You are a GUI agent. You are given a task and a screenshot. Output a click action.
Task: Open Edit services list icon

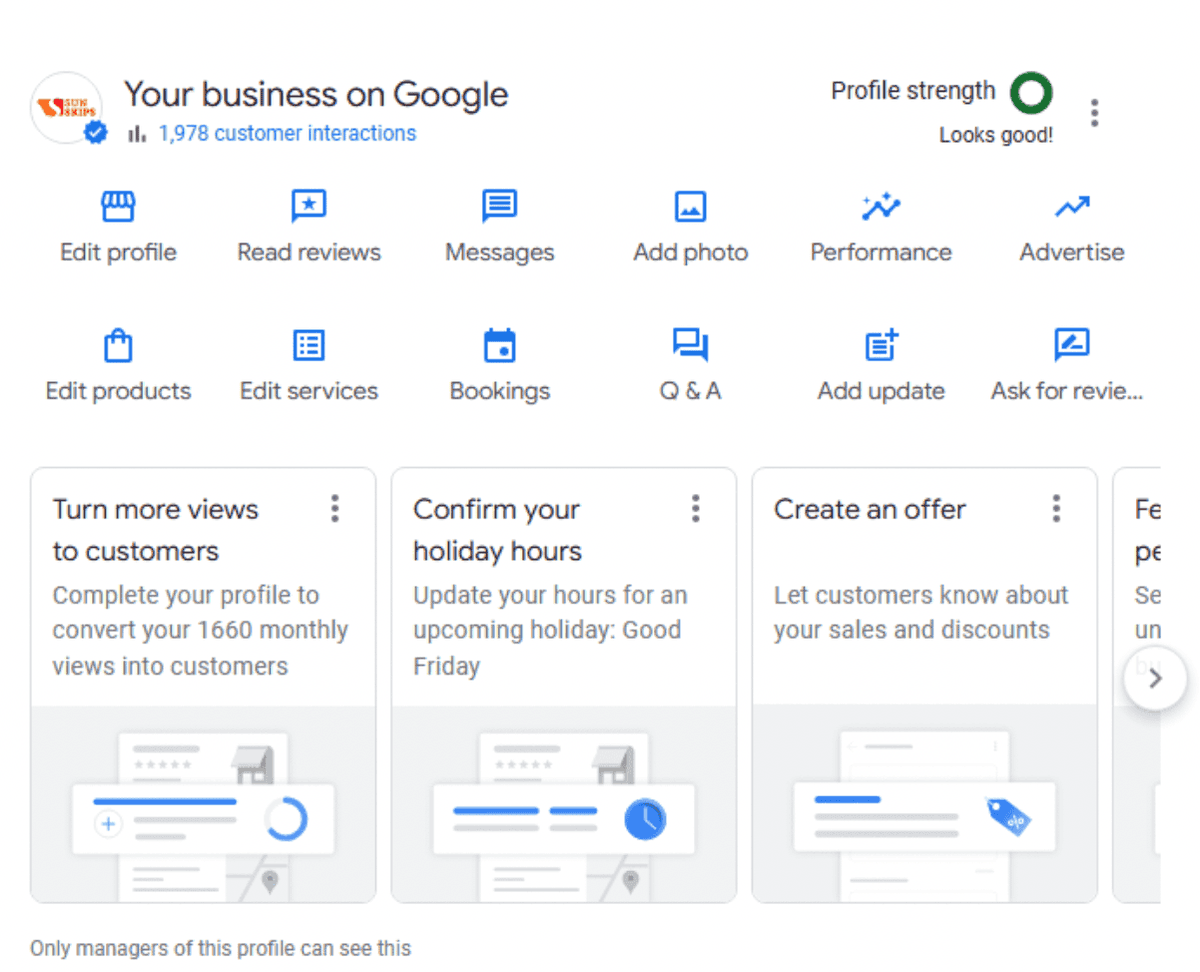(309, 346)
